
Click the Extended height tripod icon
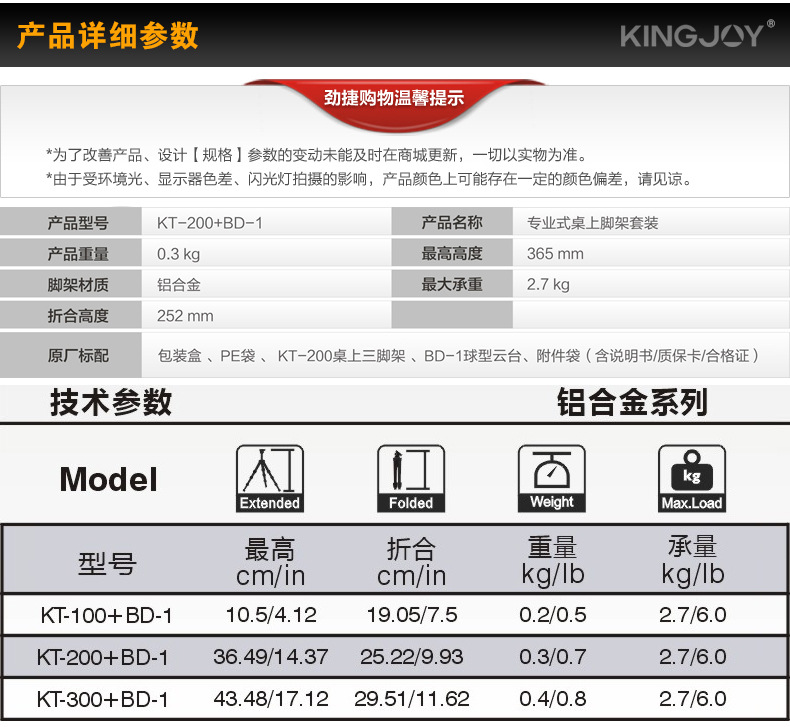click(270, 478)
